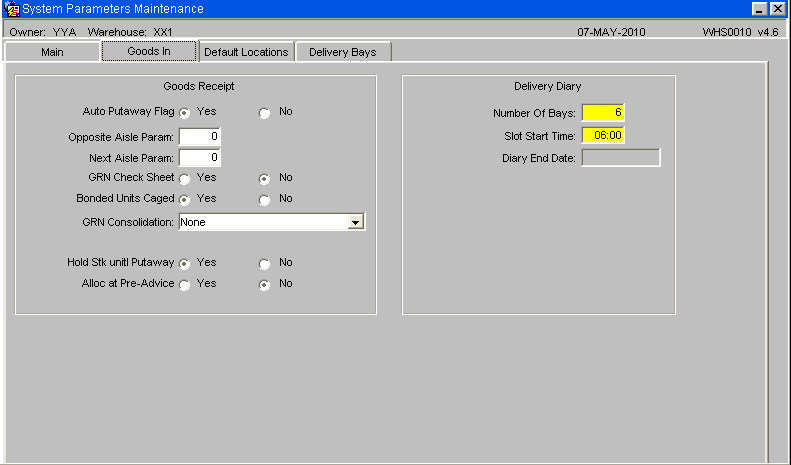Screen dimensions: 791x465
Task: Set Alloc at Pre-Advice to No
Action: click(x=264, y=285)
